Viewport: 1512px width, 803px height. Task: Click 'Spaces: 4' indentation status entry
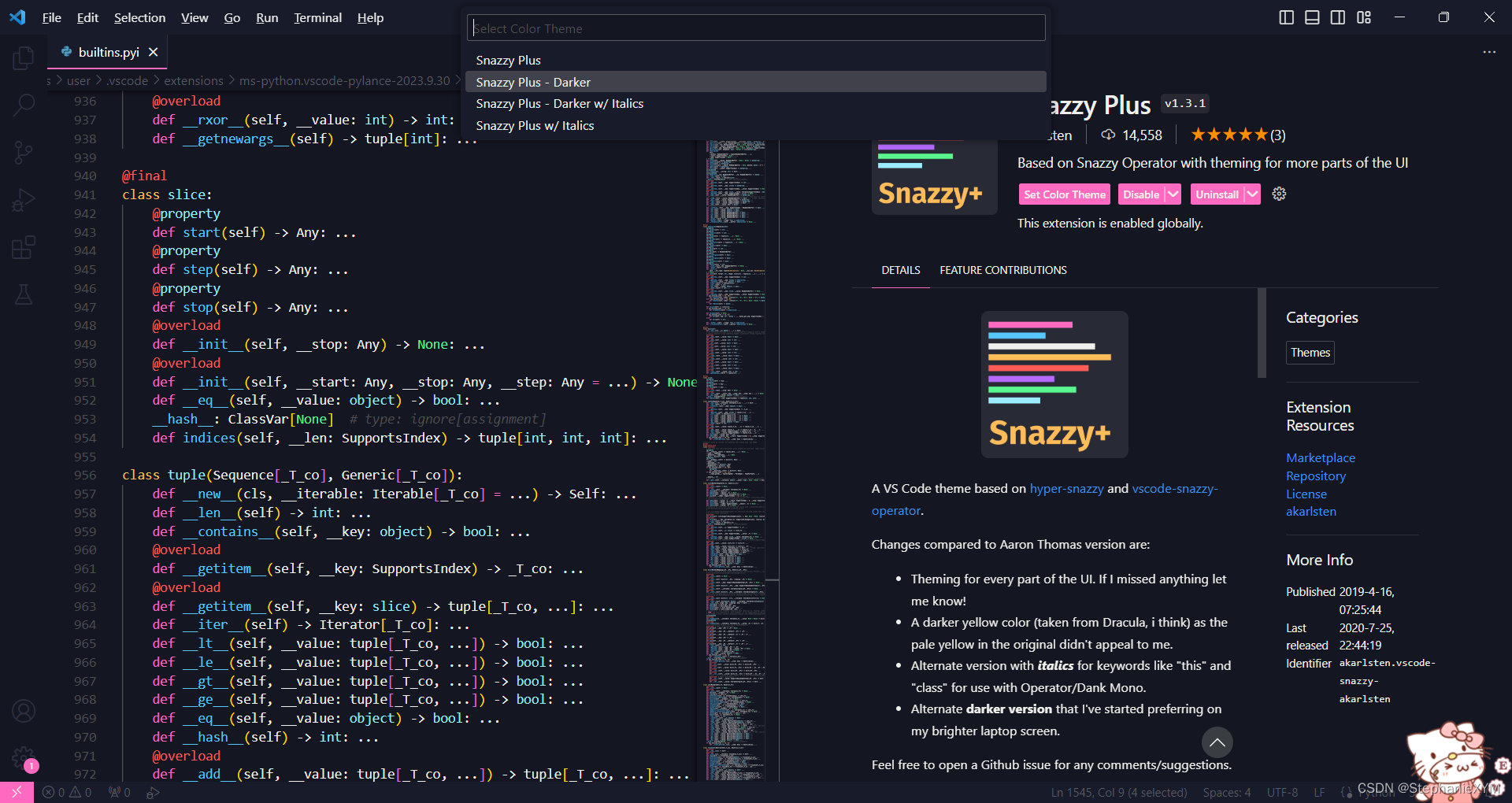[1227, 793]
